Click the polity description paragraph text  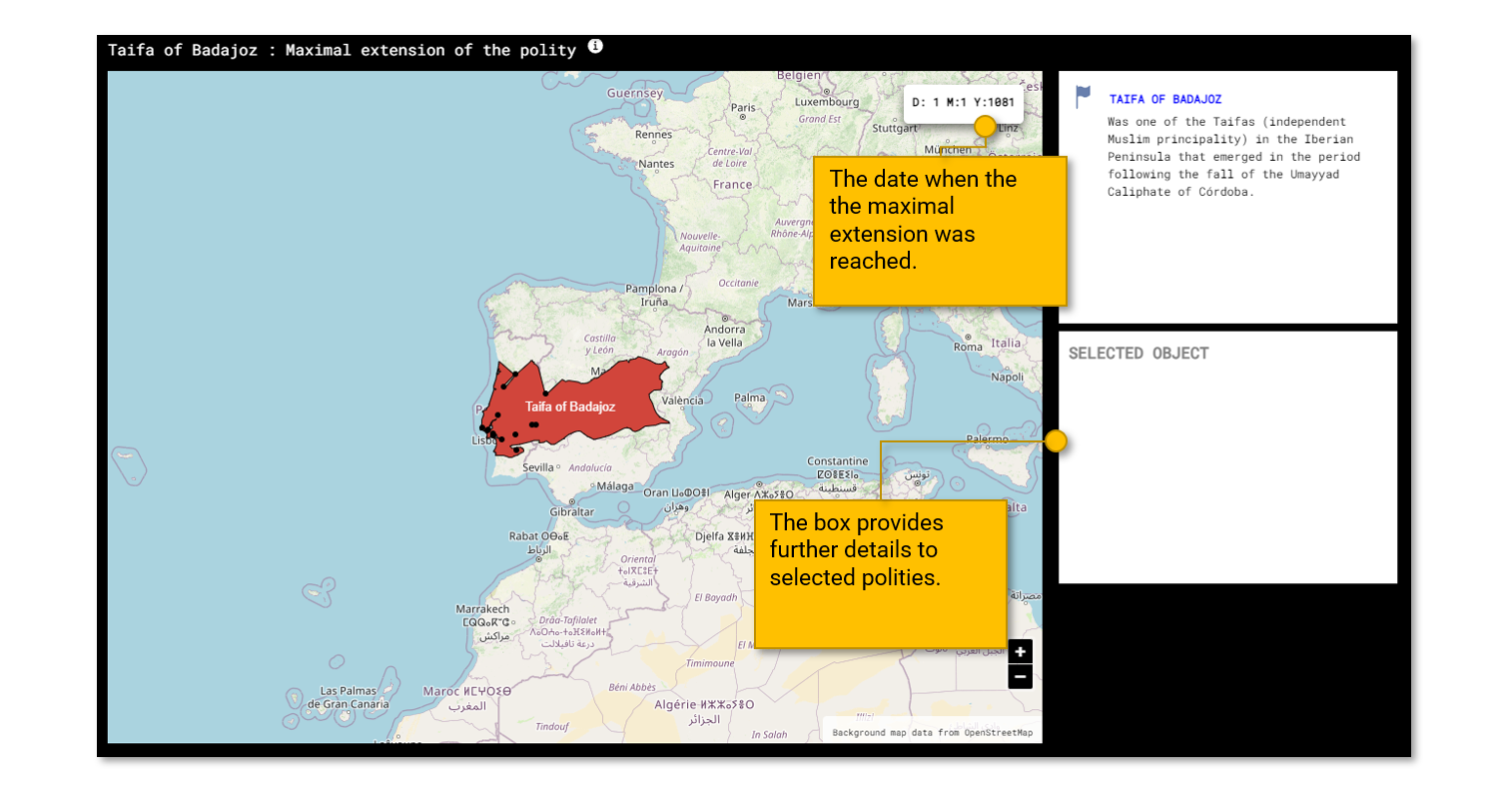[1233, 157]
